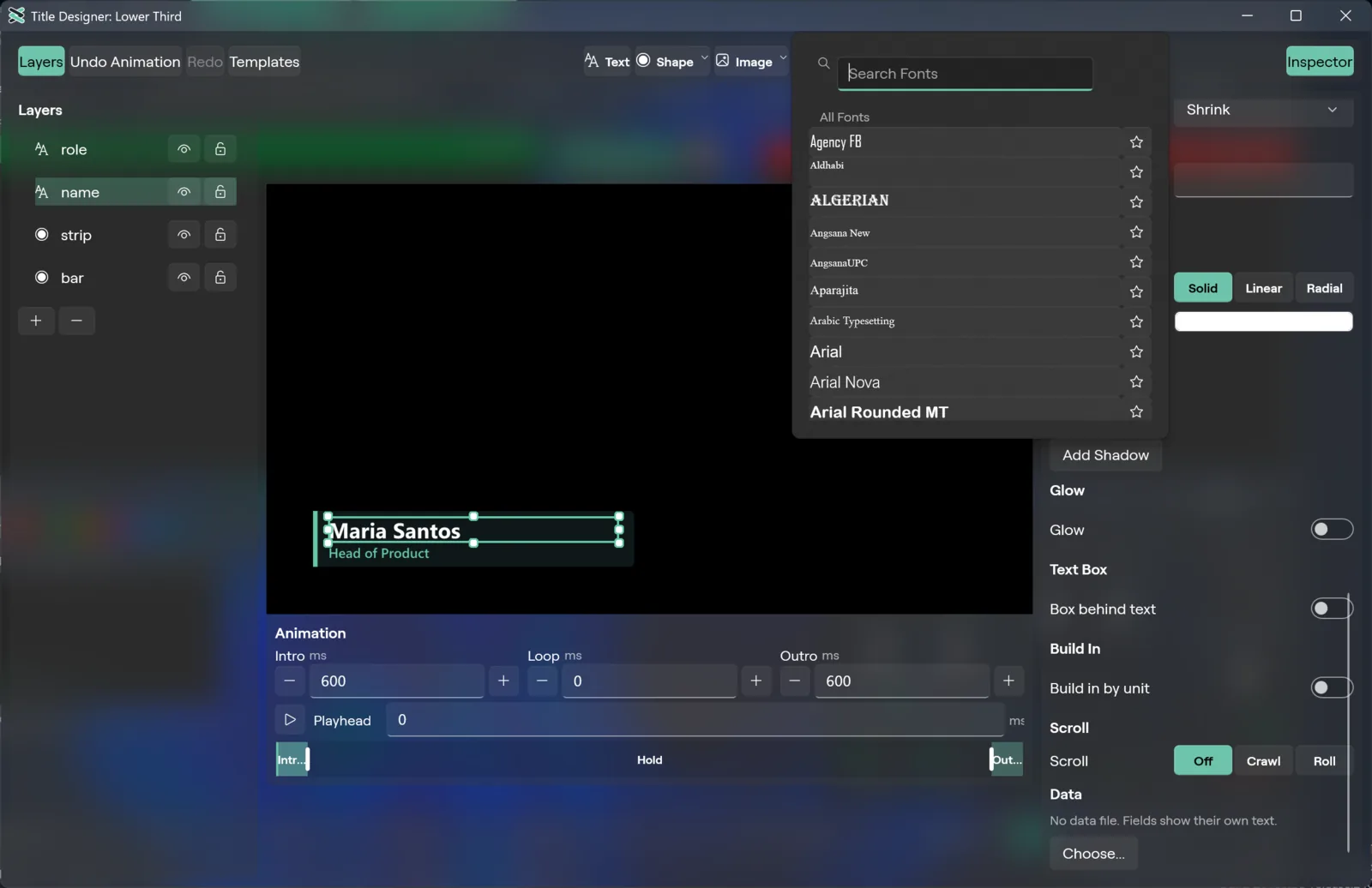Star the Arial Rounded MT font

(x=1136, y=412)
